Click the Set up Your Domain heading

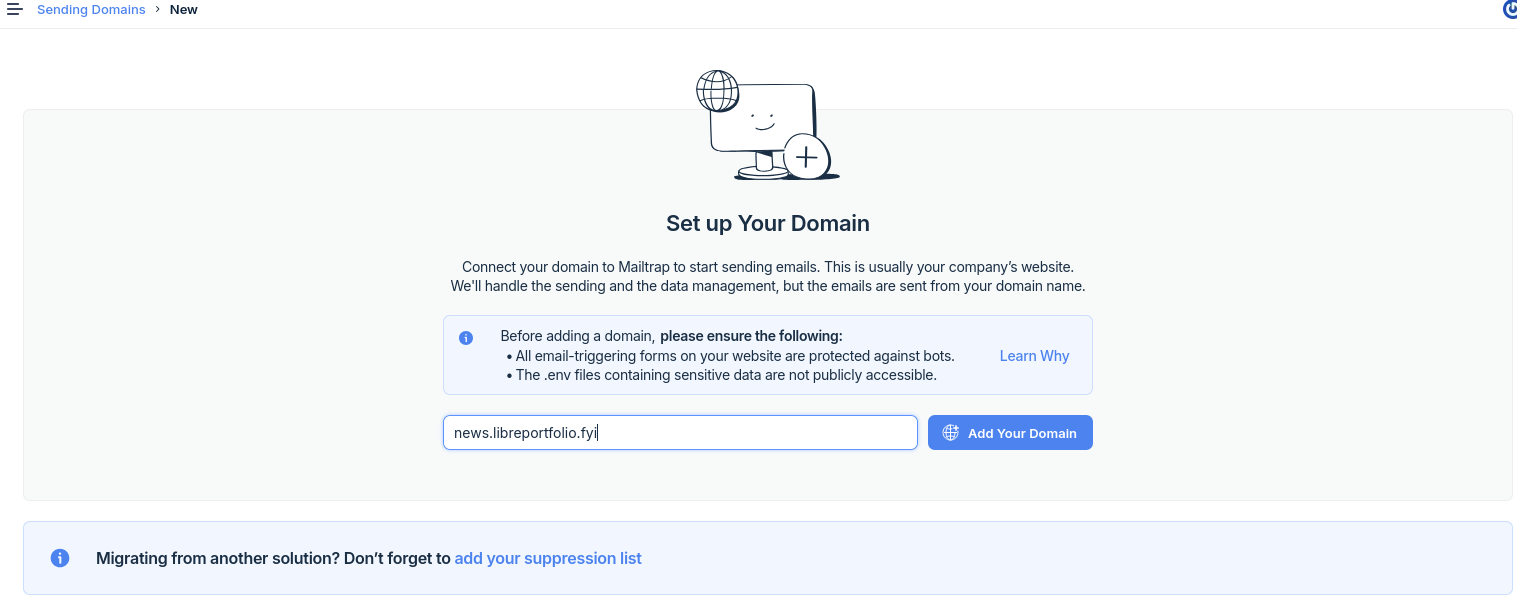coord(767,223)
